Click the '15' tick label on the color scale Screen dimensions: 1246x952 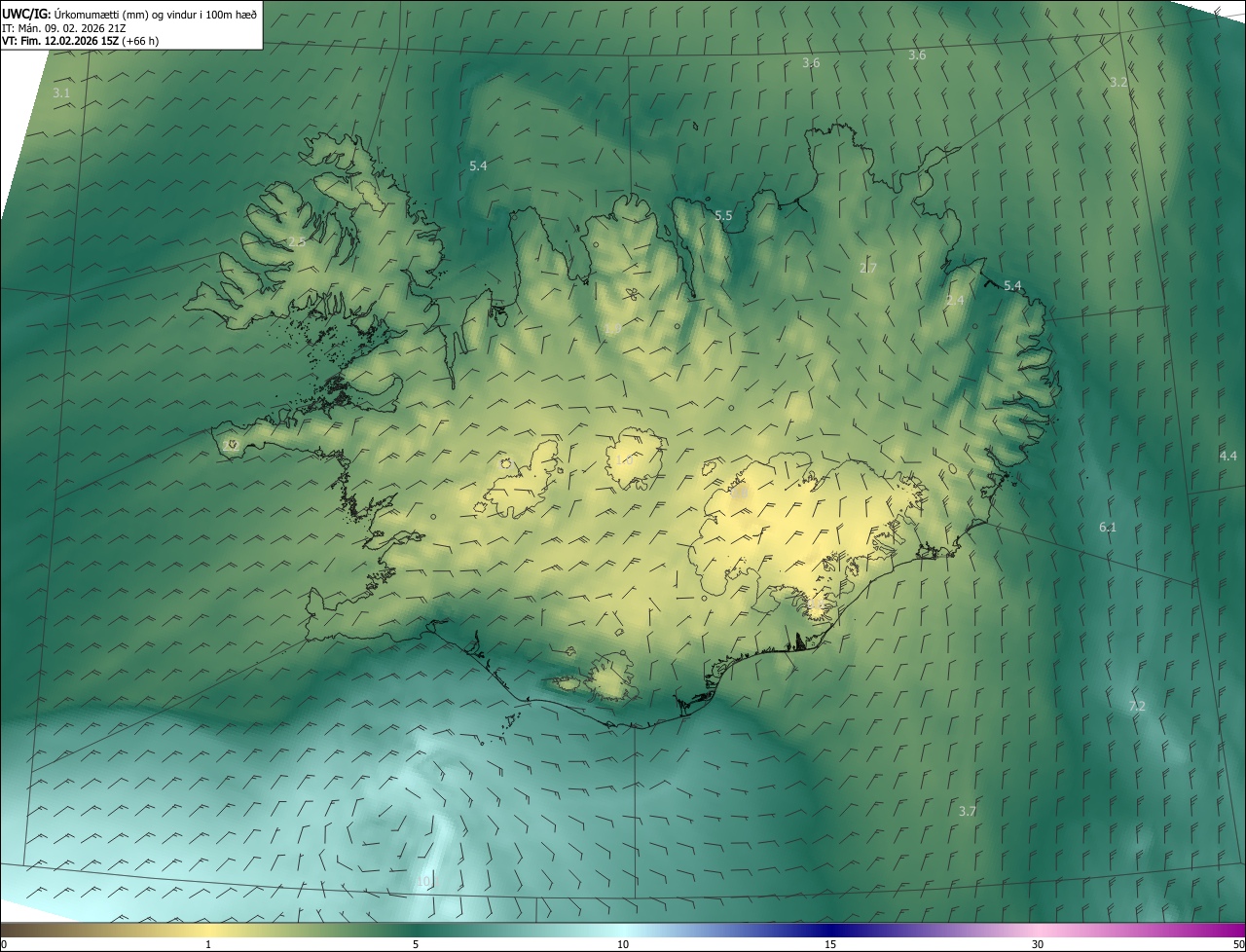(x=830, y=944)
